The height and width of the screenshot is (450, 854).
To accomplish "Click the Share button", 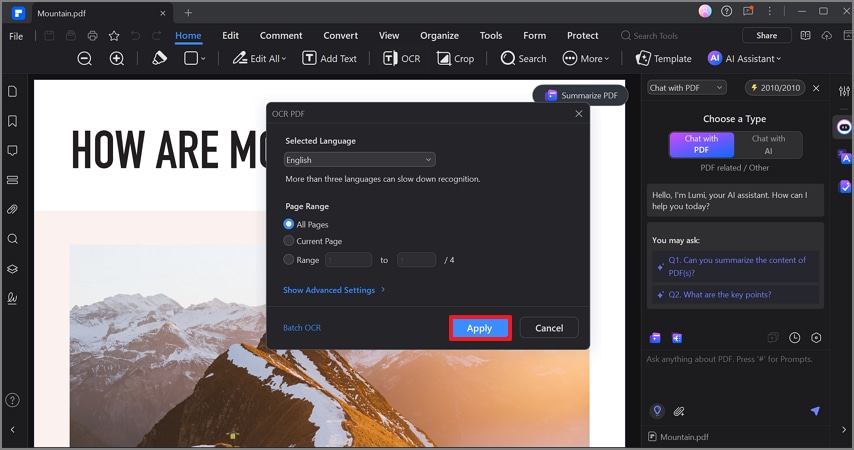I will (766, 35).
